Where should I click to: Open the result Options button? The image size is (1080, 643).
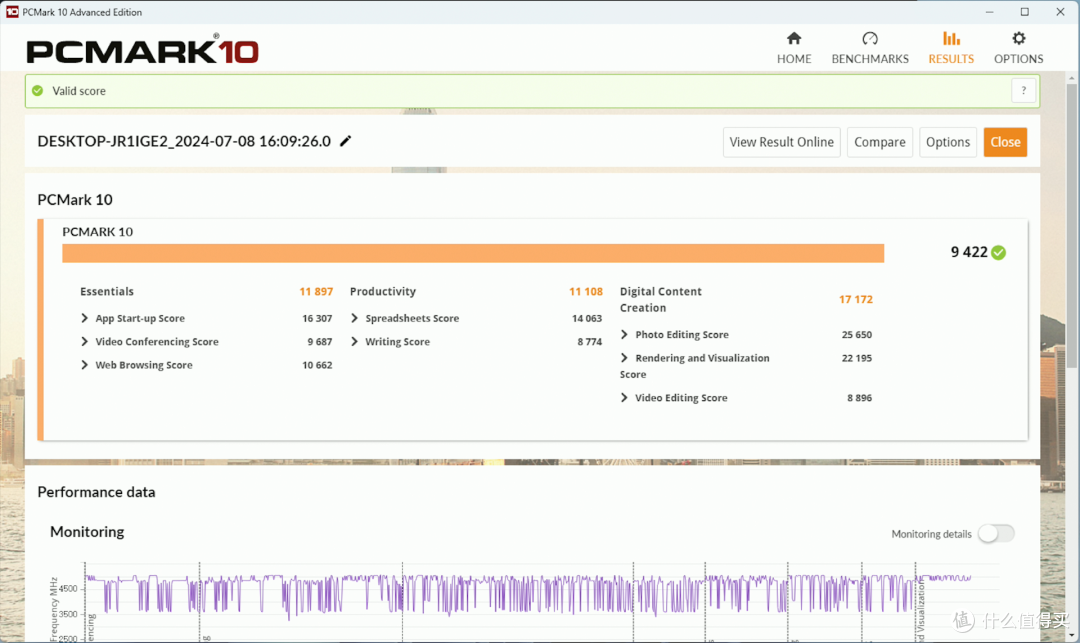click(948, 142)
